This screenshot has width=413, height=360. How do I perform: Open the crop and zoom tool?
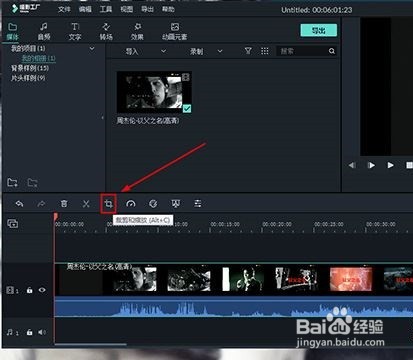[108, 203]
